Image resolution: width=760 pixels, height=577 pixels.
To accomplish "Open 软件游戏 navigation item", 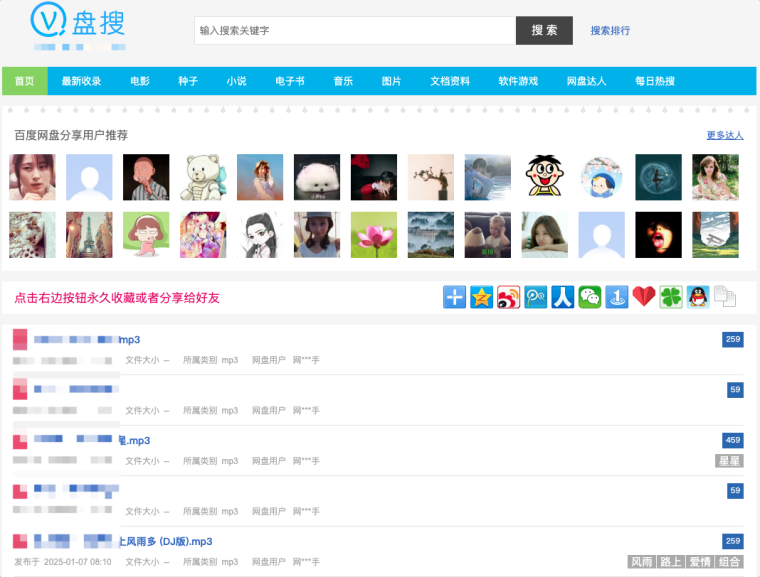I will [519, 81].
